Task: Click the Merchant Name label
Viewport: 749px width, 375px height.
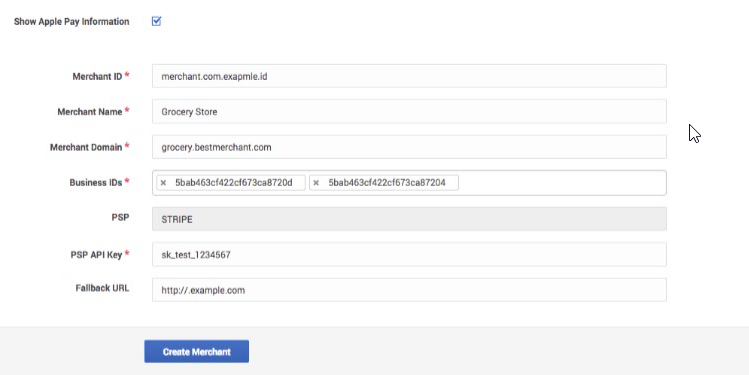Action: (x=90, y=112)
